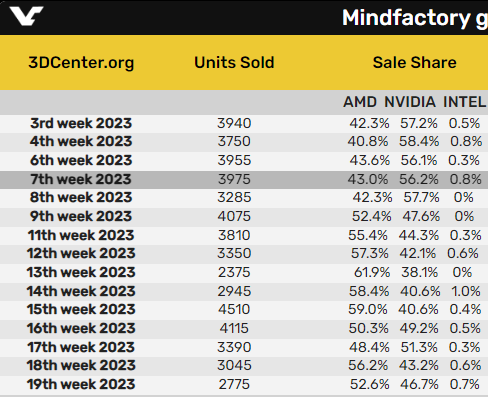The height and width of the screenshot is (397, 488).
Task: Click the 9th week 2023 label
Action: tap(81, 216)
